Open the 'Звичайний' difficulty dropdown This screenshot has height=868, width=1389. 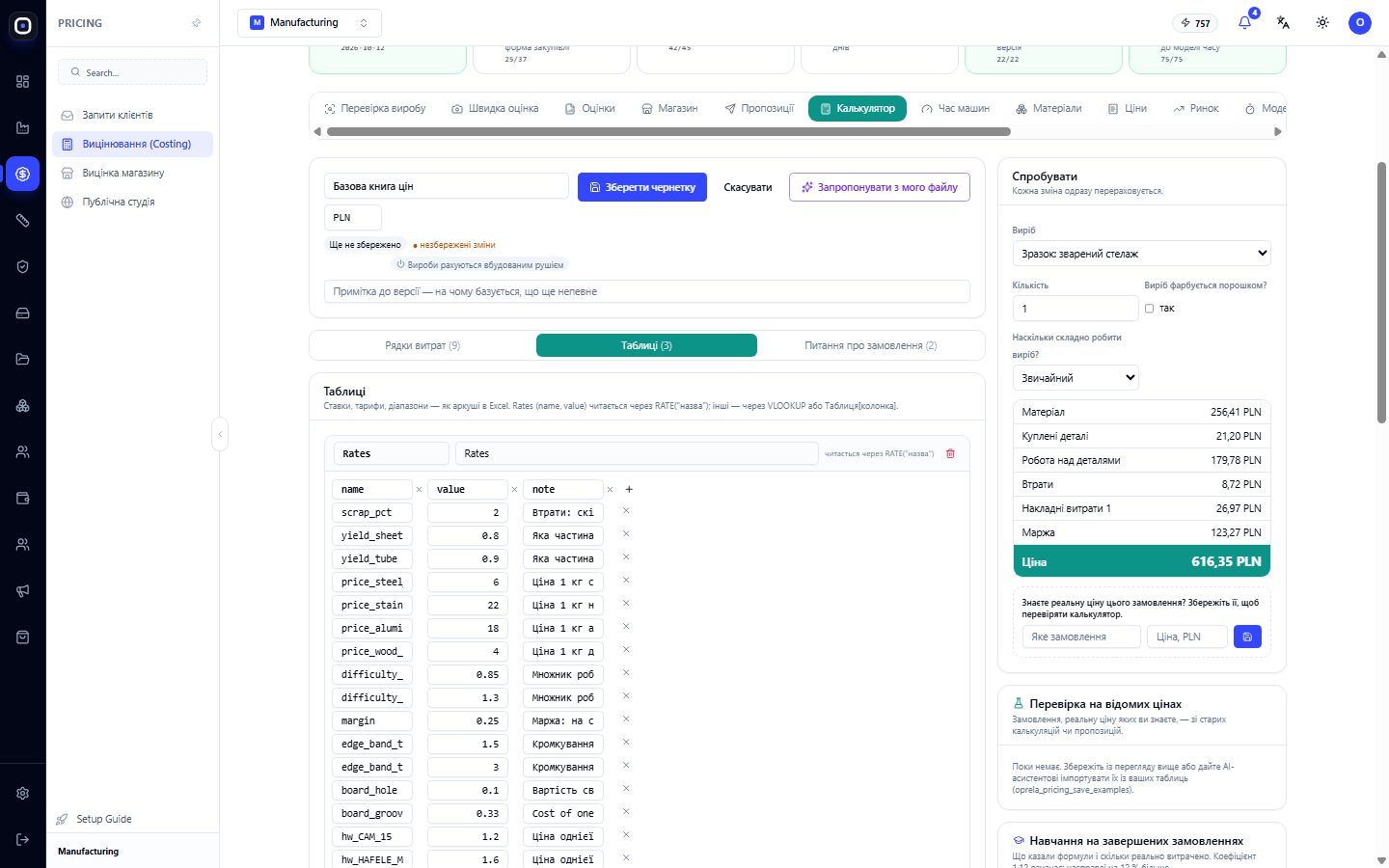point(1076,378)
